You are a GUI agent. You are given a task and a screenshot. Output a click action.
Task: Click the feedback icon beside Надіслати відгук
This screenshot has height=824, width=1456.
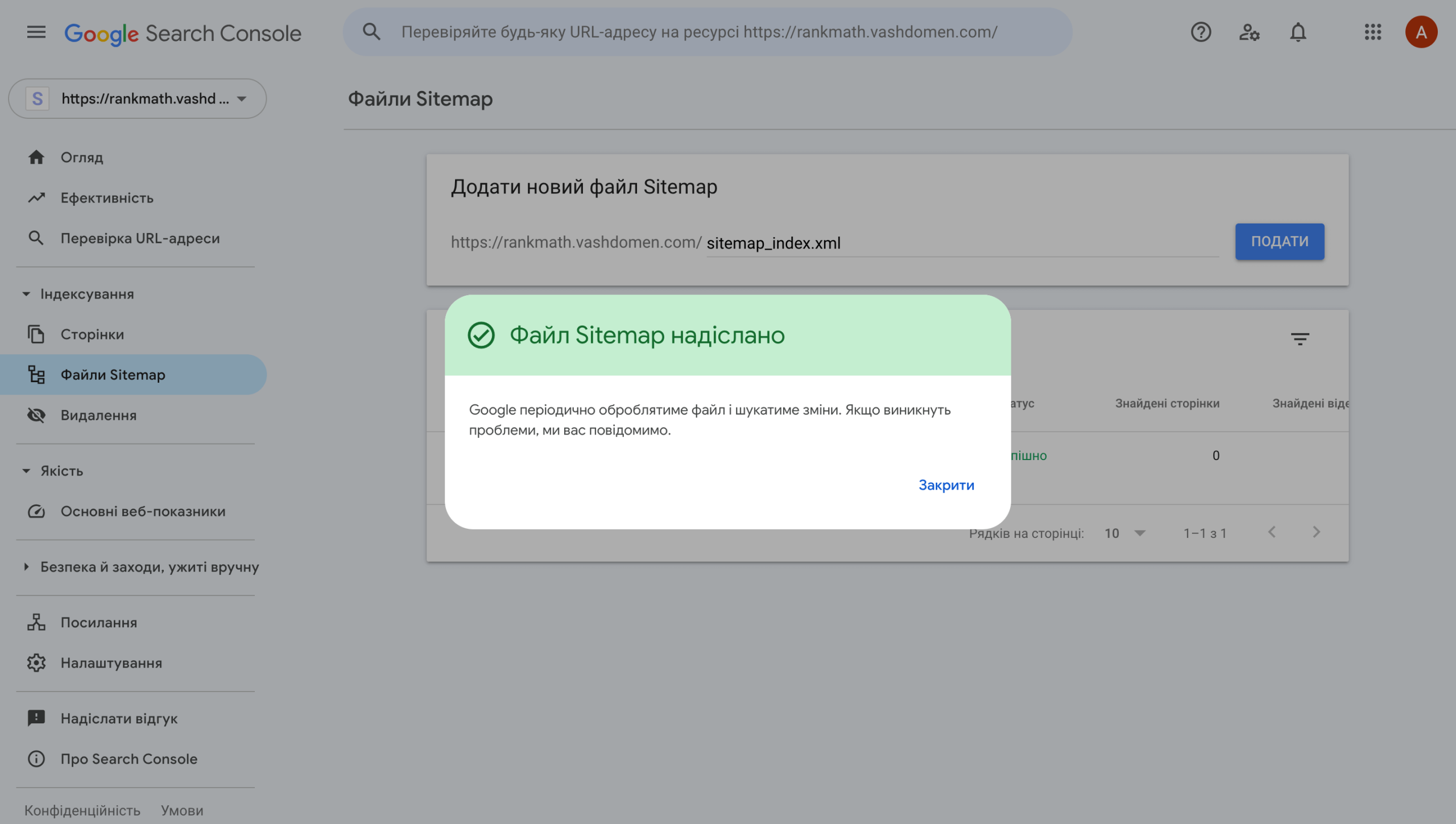[x=36, y=718]
